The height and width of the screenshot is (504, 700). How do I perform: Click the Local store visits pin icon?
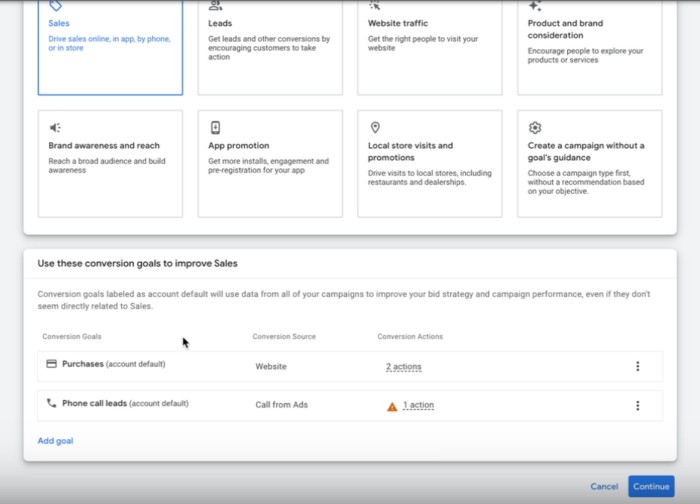pos(375,128)
